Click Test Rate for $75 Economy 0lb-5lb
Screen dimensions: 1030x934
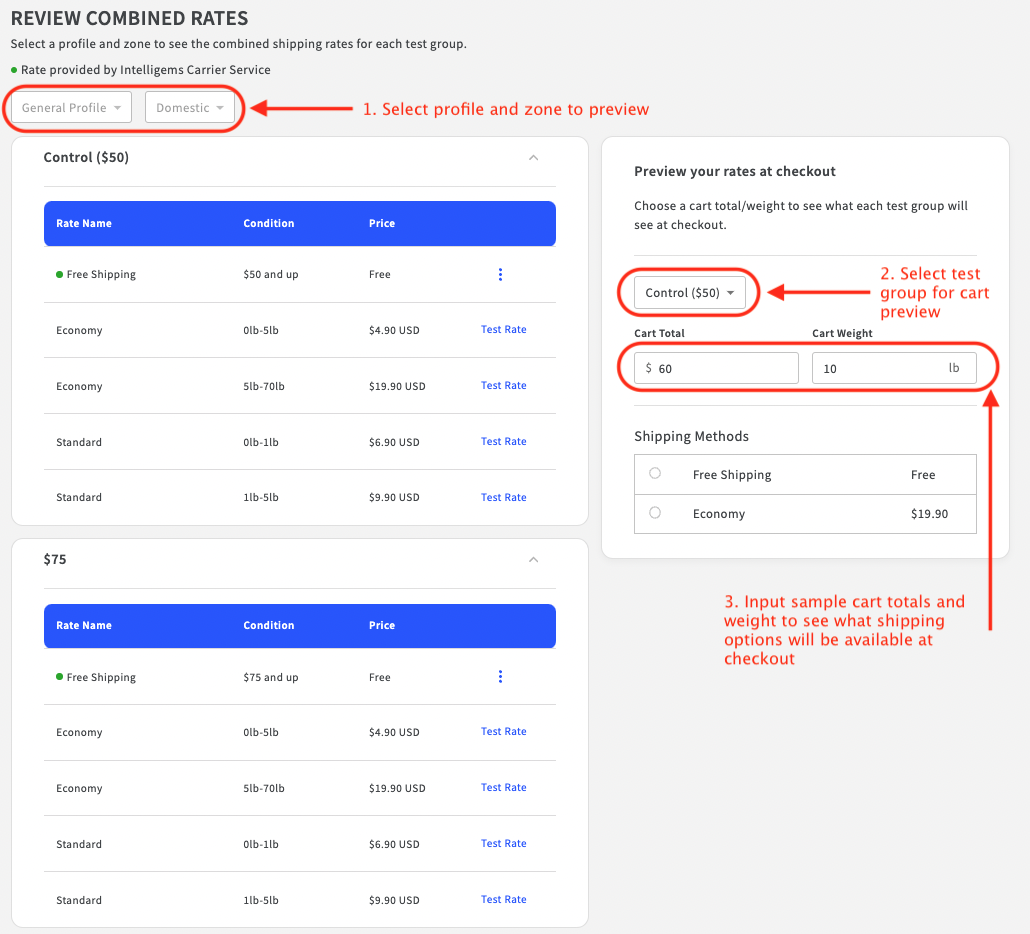tap(503, 732)
